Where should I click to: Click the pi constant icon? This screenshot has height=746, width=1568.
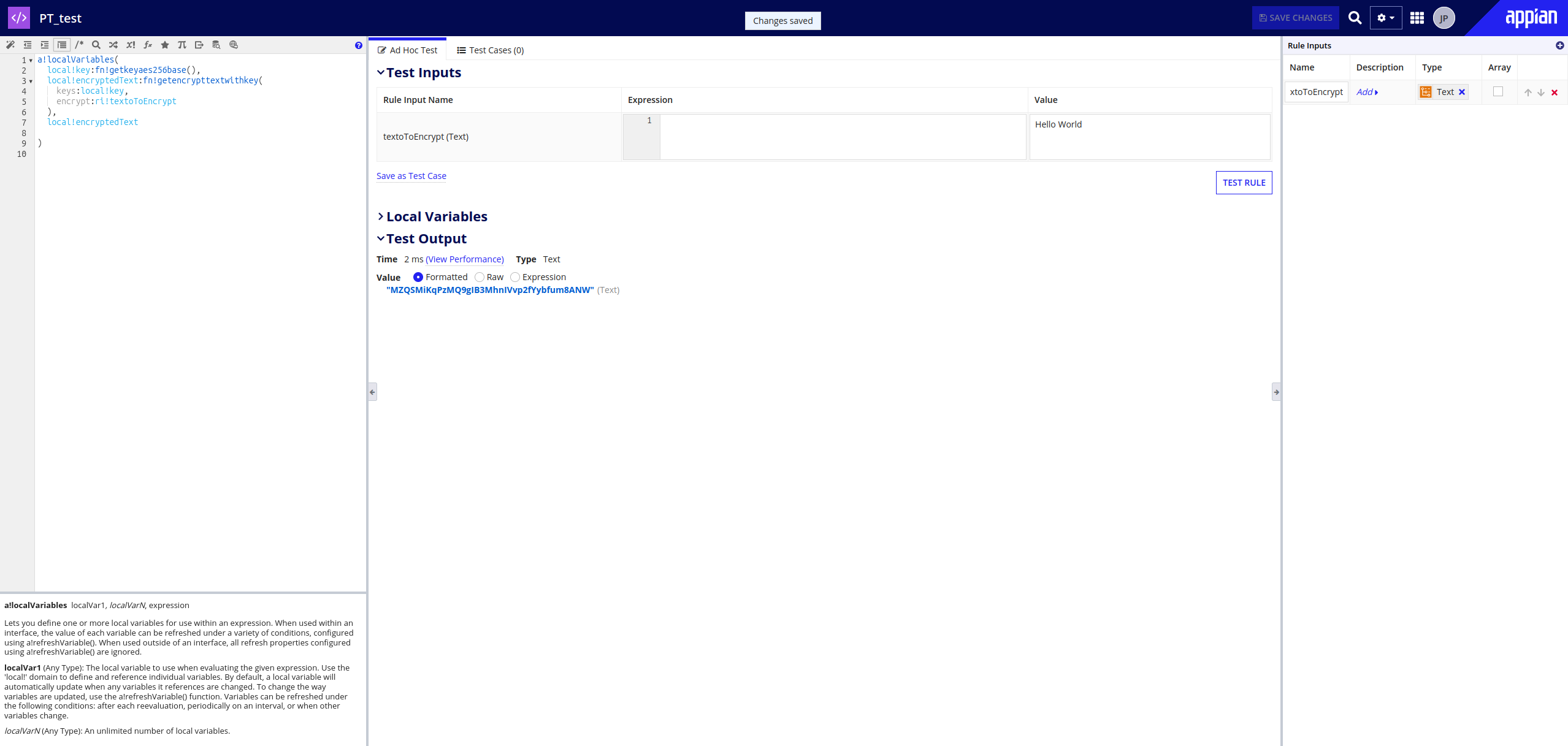[182, 45]
